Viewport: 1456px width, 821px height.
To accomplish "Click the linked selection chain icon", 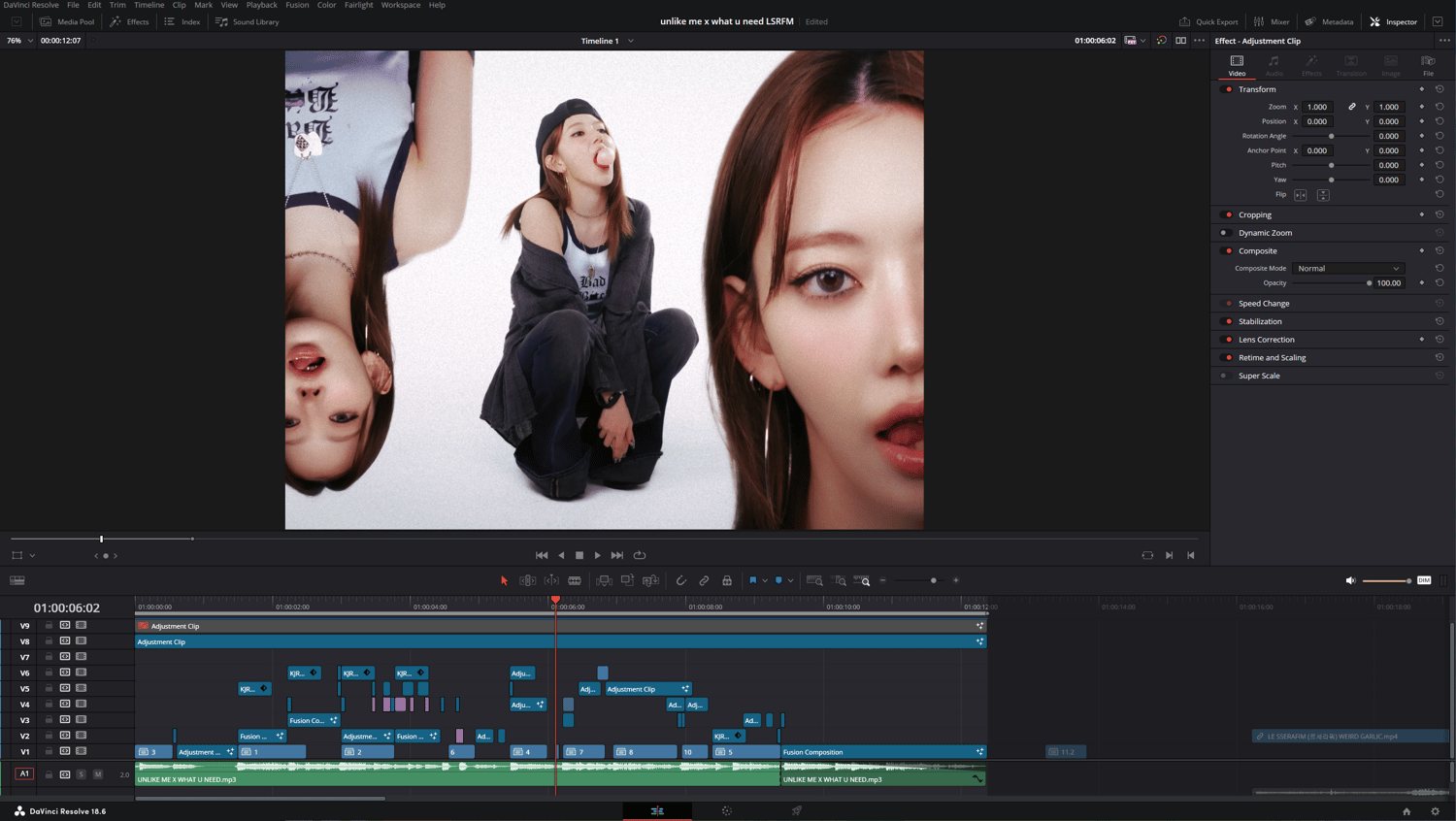I will pyautogui.click(x=704, y=580).
